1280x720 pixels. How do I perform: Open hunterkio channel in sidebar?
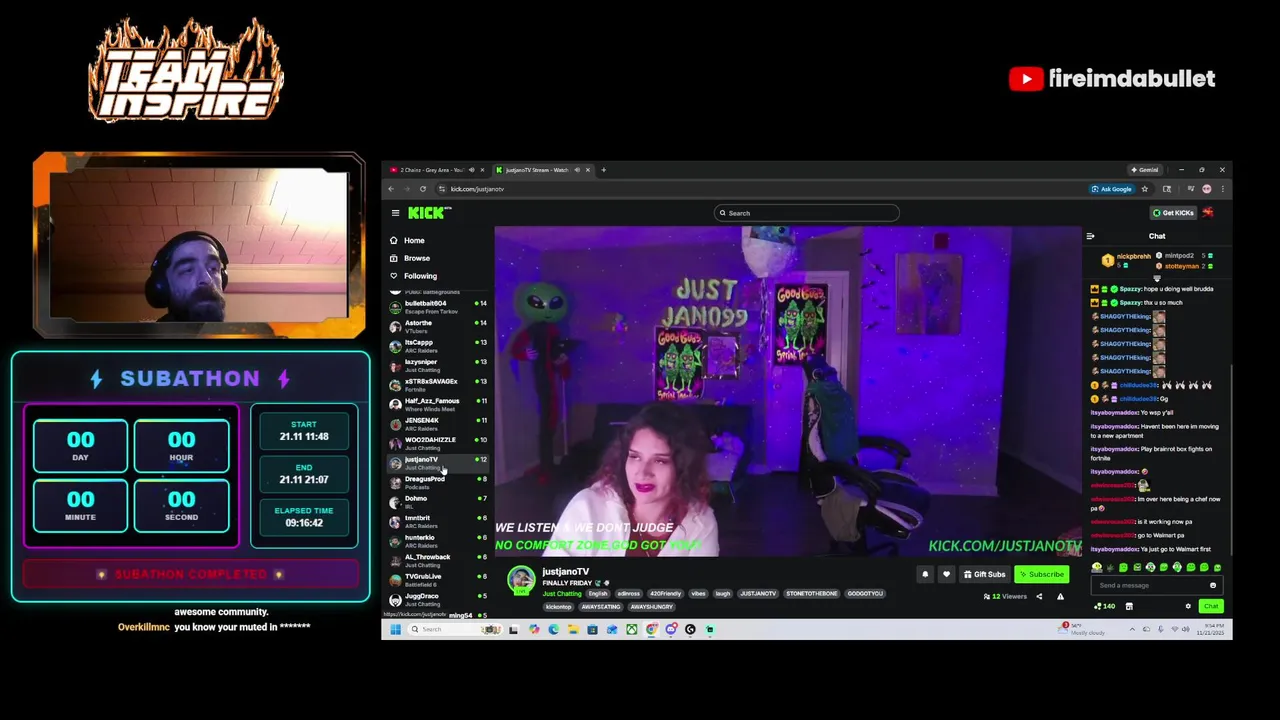437,541
